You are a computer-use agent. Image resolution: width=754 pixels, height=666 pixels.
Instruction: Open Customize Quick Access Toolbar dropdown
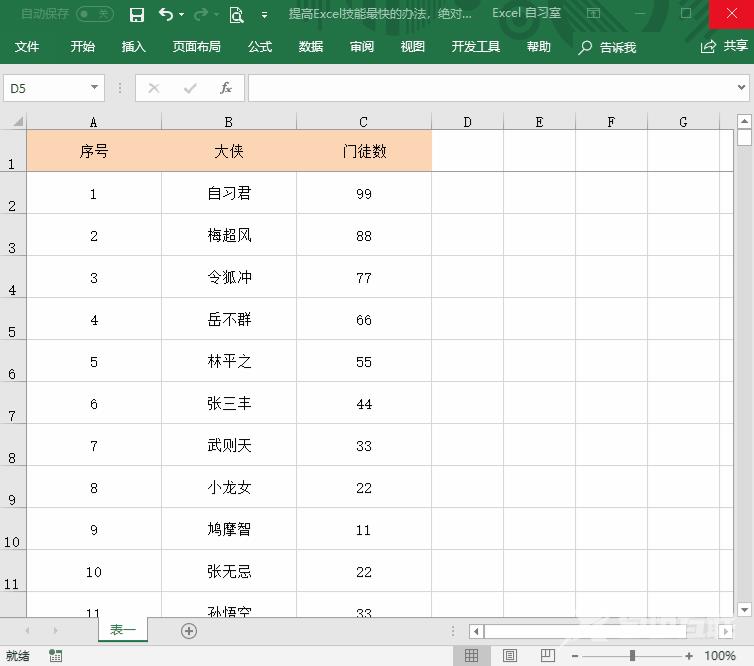pos(264,15)
